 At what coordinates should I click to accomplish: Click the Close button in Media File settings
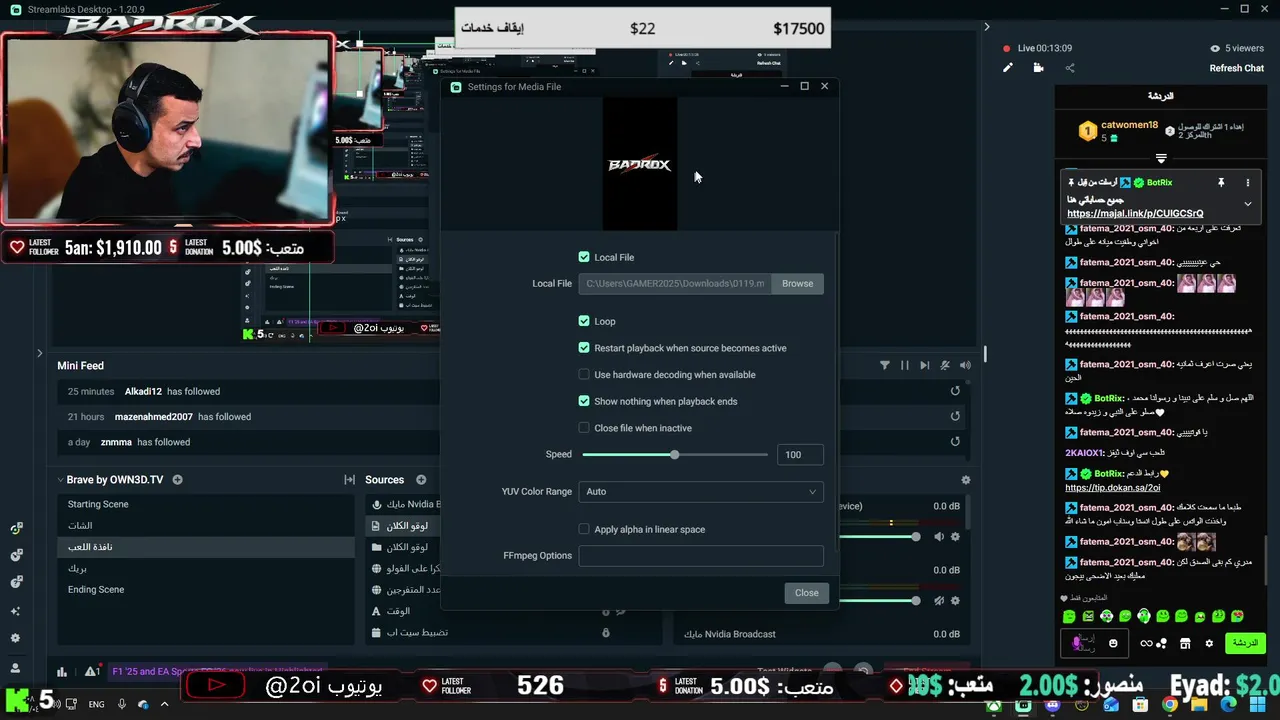click(806, 593)
